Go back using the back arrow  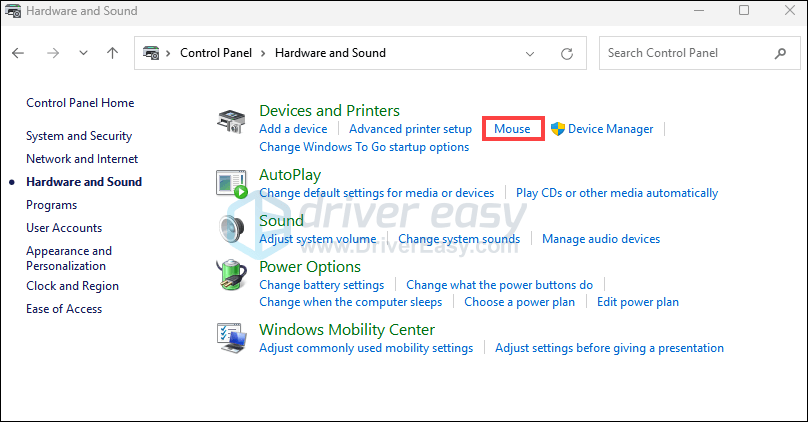19,53
